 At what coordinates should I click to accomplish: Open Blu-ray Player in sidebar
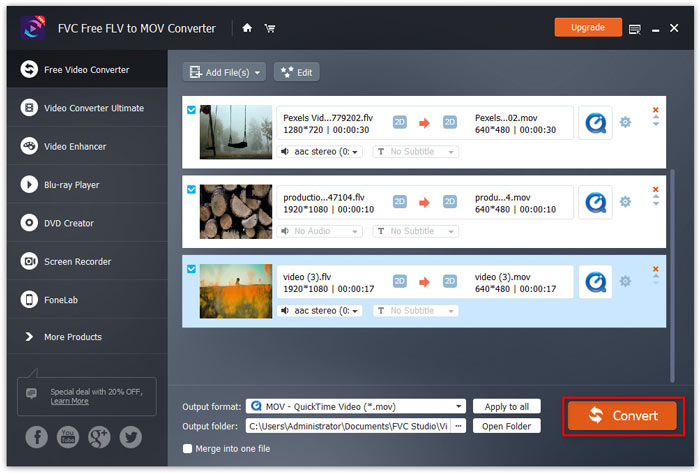(x=88, y=185)
